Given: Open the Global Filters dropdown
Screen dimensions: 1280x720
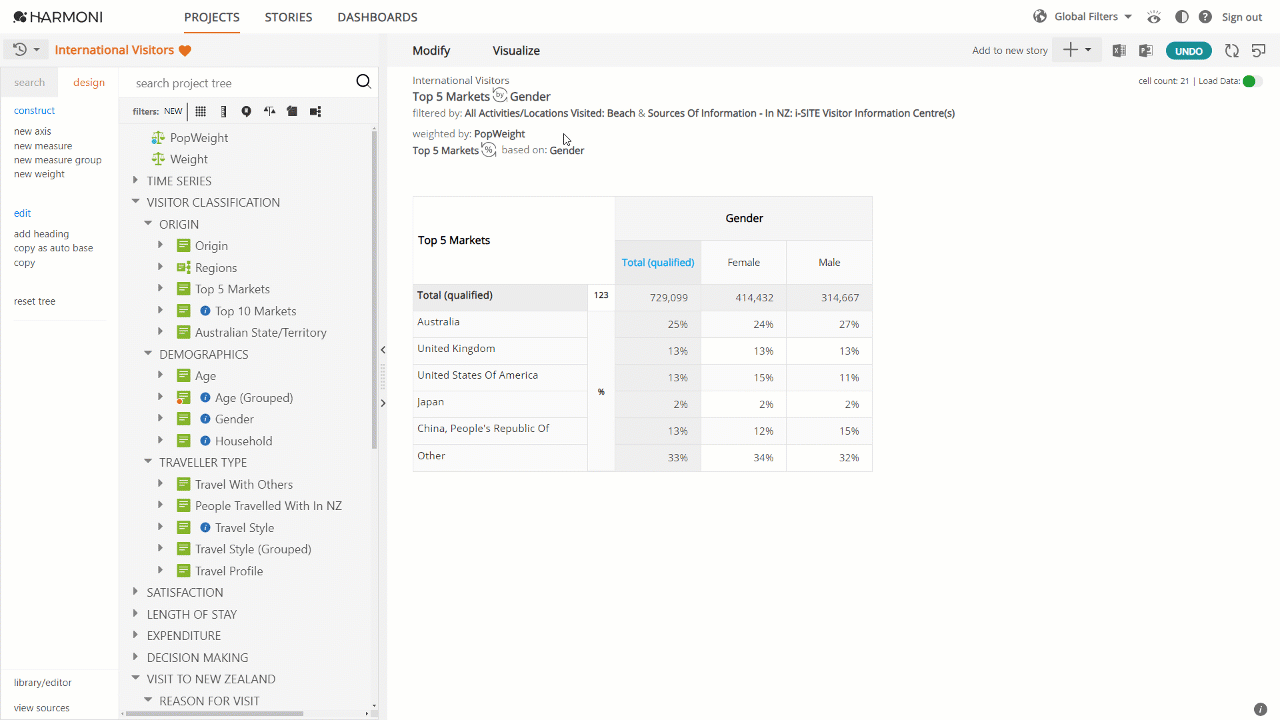Looking at the screenshot, I should (x=1093, y=17).
